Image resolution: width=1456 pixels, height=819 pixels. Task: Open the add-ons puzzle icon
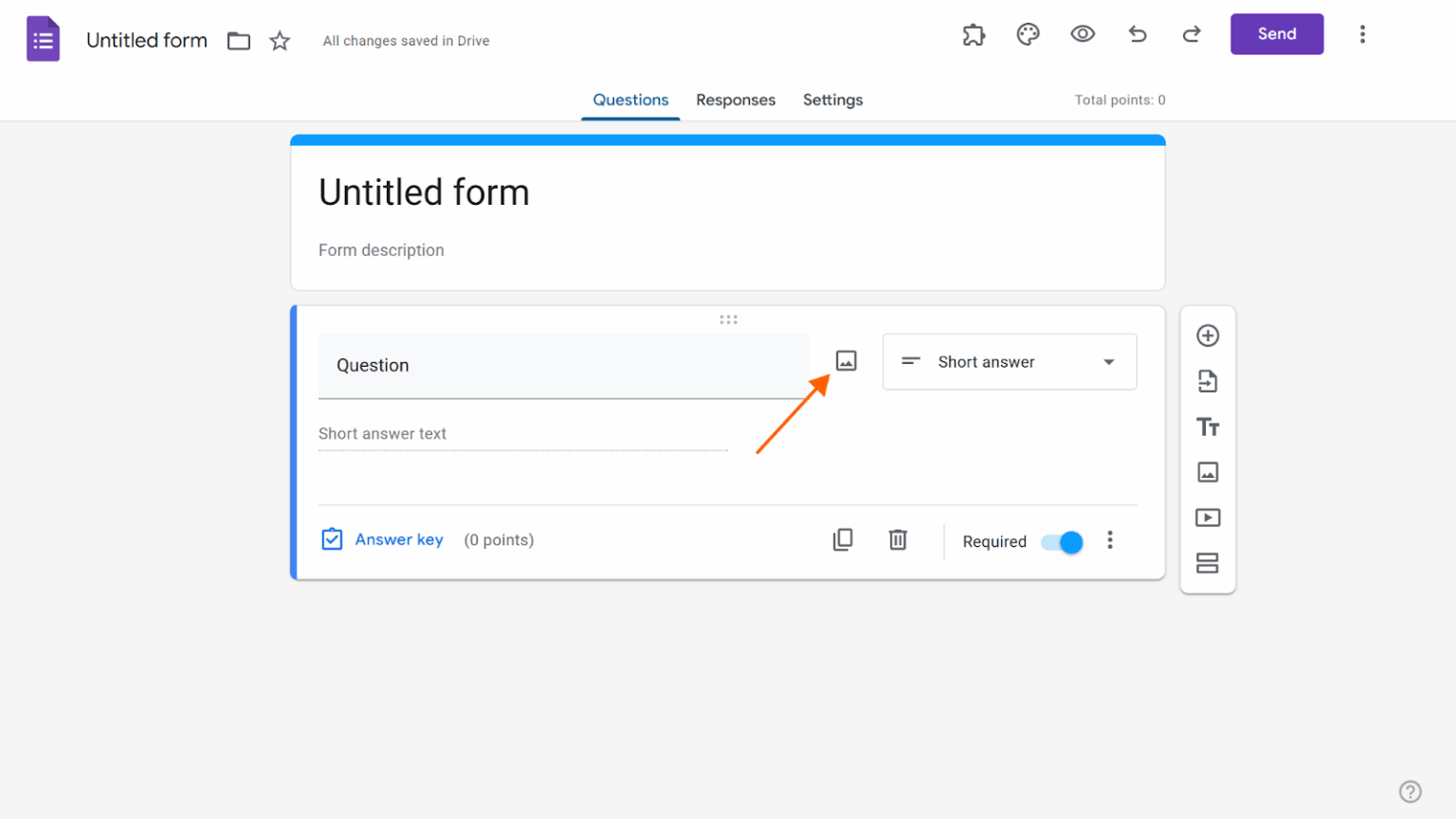point(974,33)
